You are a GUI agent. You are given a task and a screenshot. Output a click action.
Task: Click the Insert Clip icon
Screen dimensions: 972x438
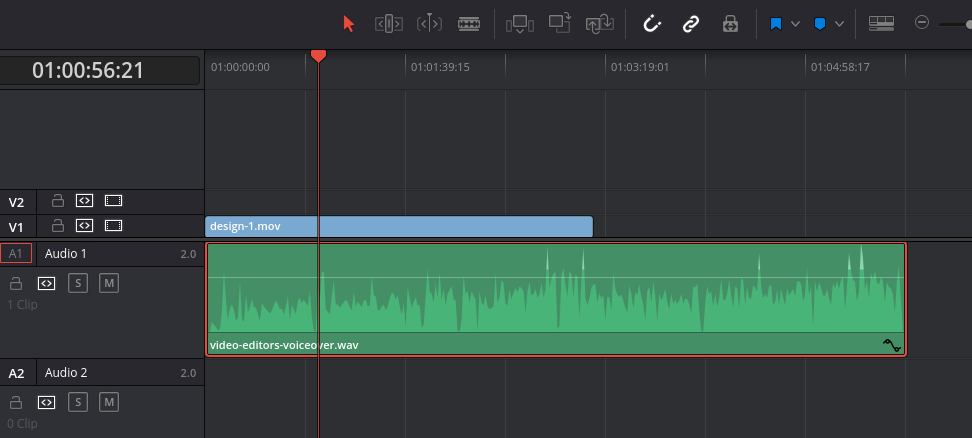[x=519, y=24]
